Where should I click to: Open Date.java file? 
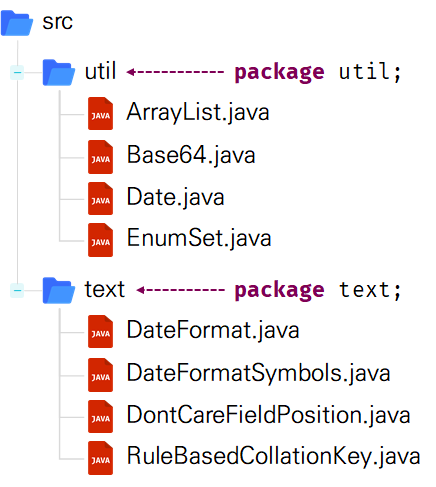tap(175, 197)
